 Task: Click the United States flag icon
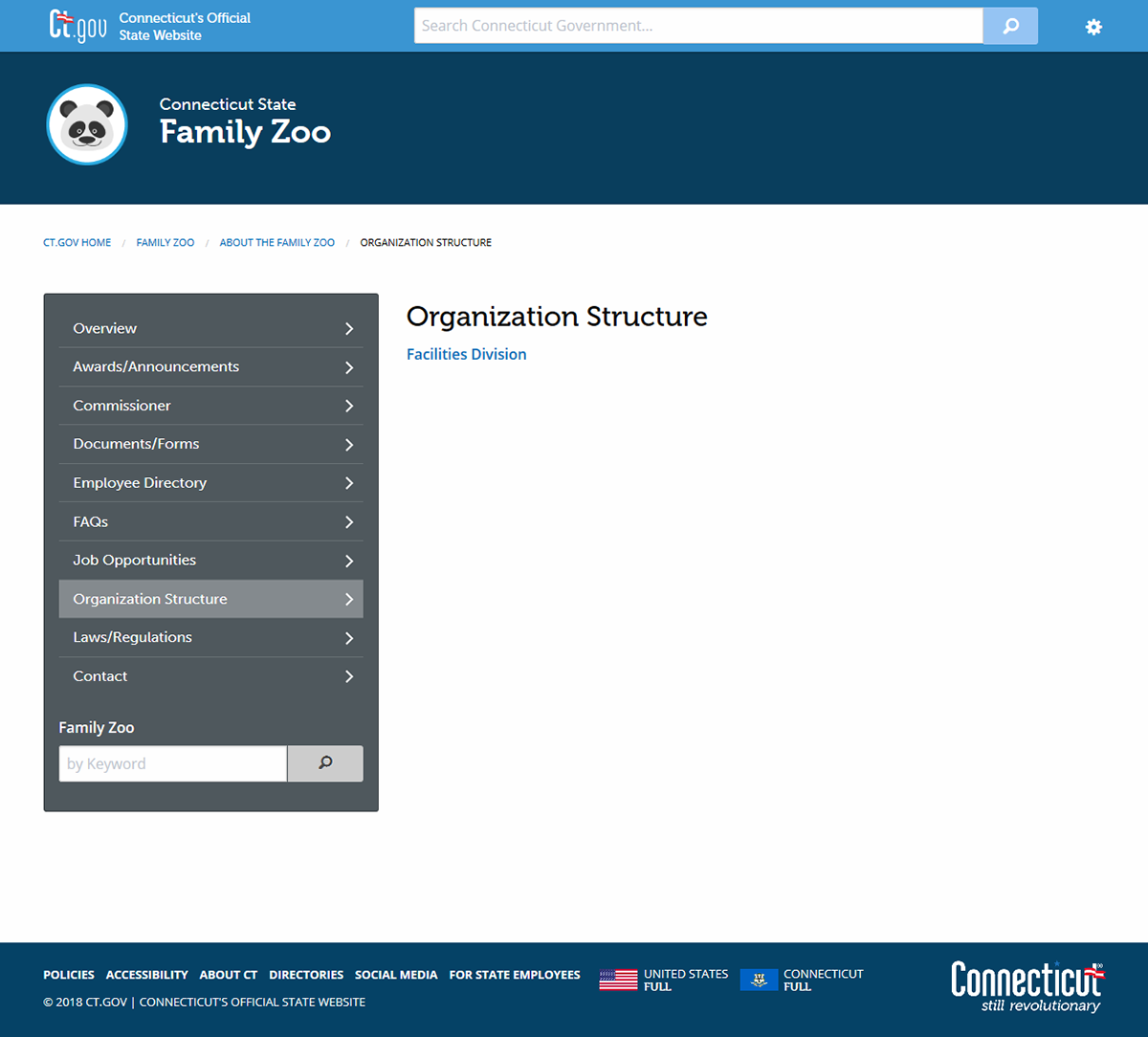click(618, 980)
